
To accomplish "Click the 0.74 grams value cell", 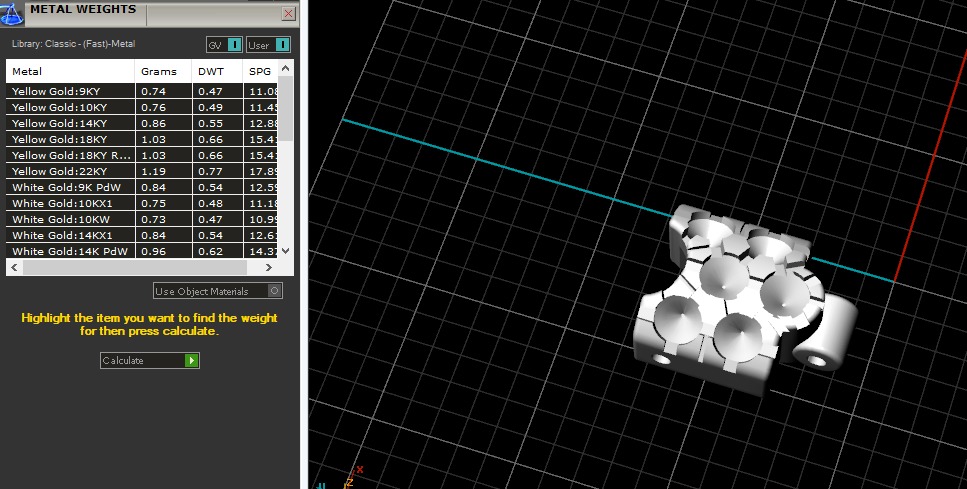I will coord(163,91).
